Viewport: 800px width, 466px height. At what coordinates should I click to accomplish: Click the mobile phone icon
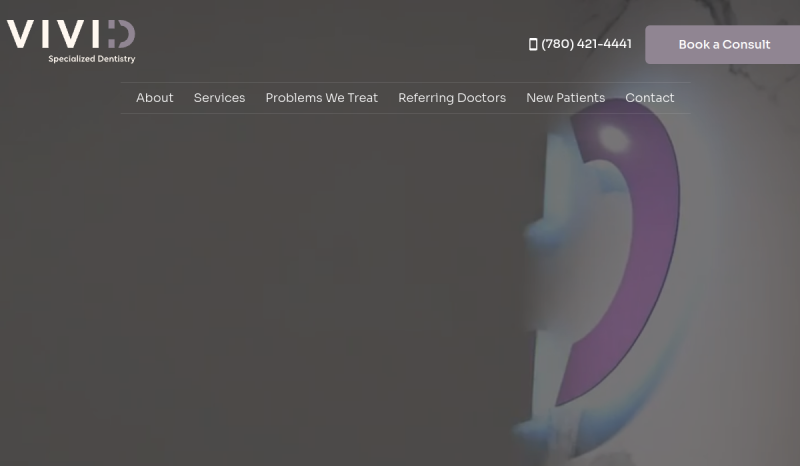[533, 44]
